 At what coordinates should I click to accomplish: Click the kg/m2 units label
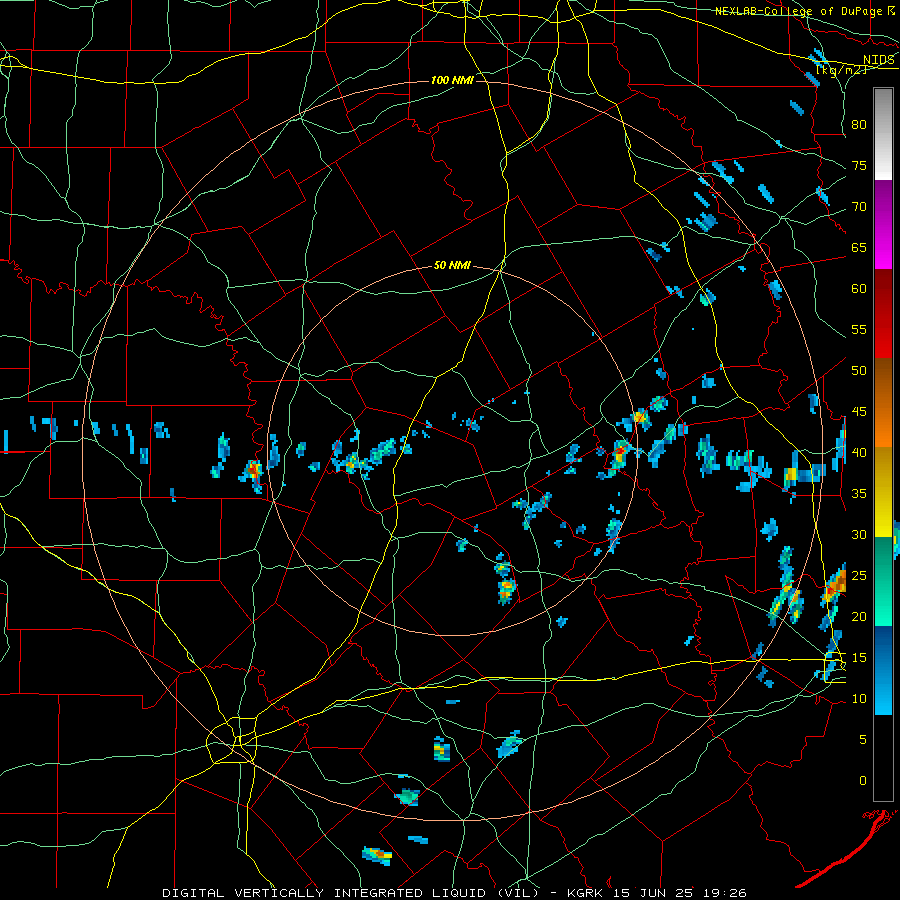[x=841, y=70]
